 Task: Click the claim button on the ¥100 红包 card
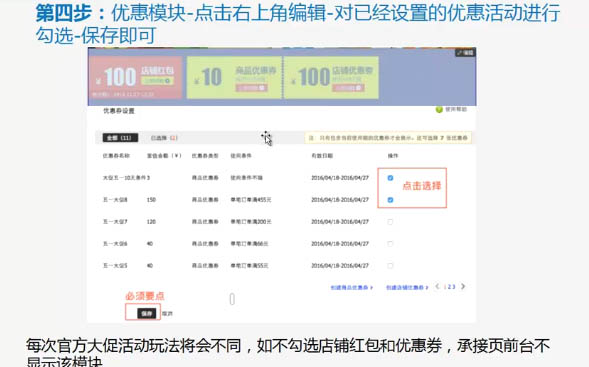[x=157, y=80]
